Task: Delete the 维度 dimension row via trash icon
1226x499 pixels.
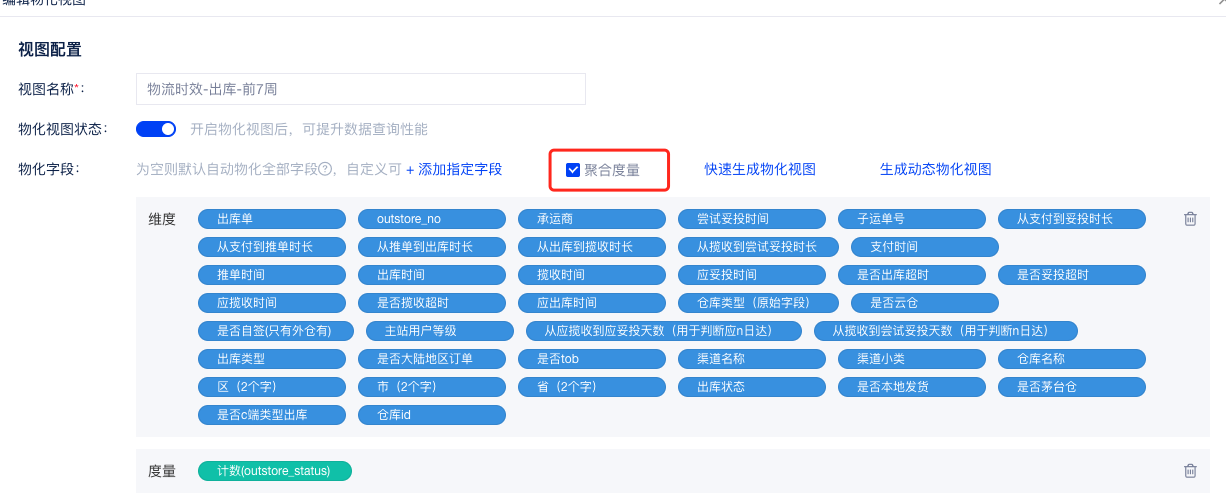Action: pyautogui.click(x=1190, y=219)
